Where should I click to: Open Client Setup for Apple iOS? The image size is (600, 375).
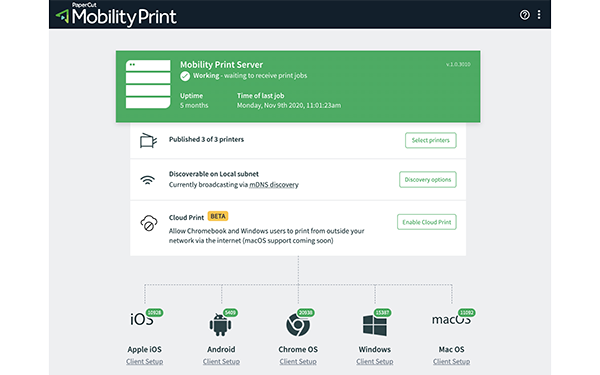click(145, 361)
